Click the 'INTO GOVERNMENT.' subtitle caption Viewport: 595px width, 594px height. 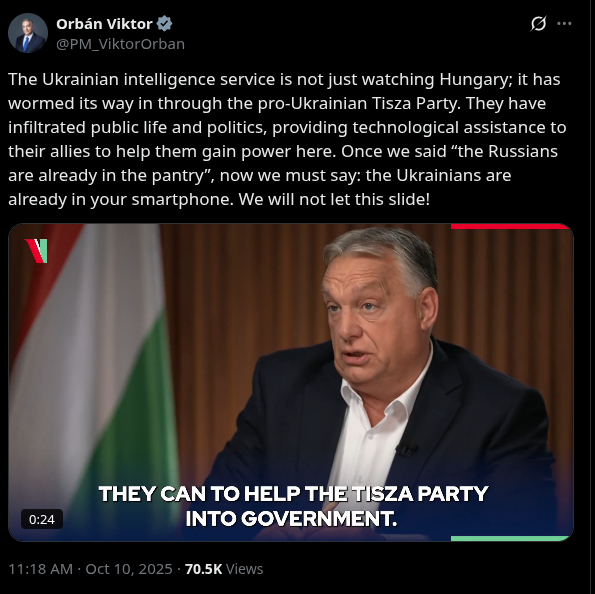coord(291,519)
